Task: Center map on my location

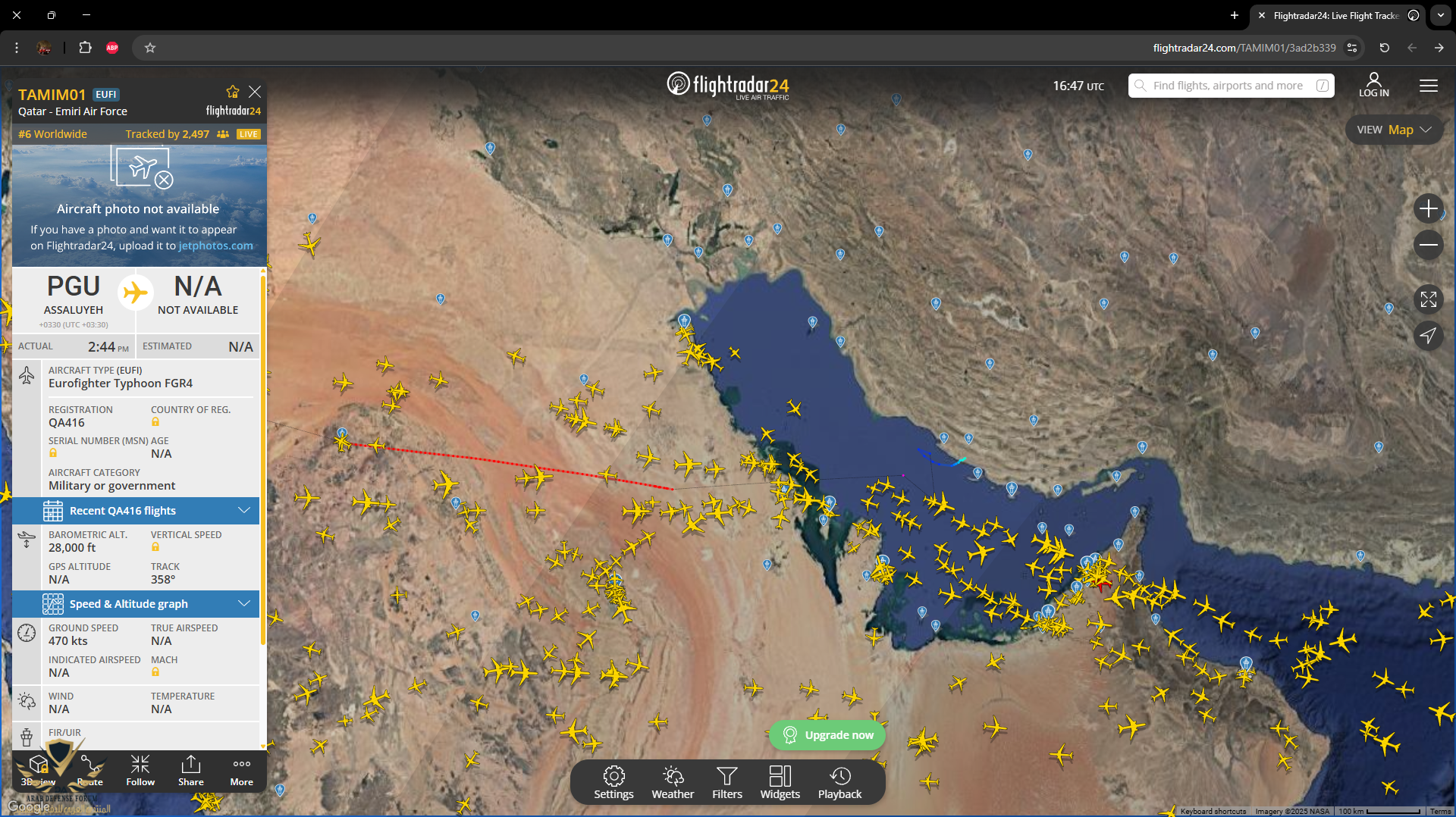Action: 1428,336
